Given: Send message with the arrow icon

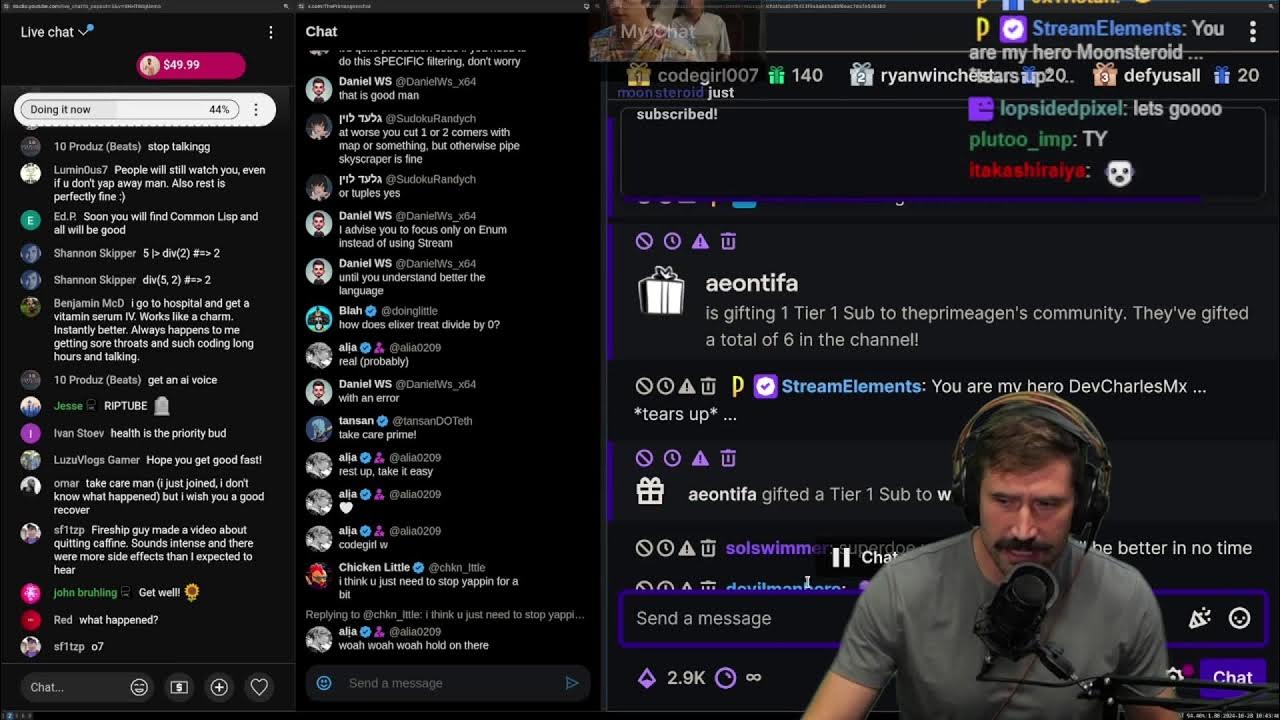Looking at the screenshot, I should point(572,683).
